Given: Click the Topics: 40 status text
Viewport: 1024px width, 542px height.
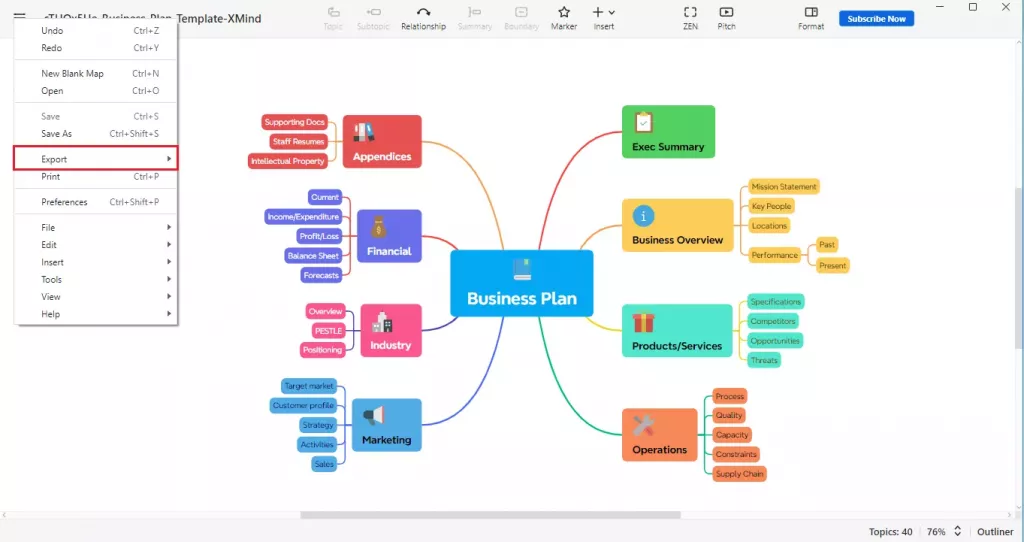Looking at the screenshot, I should tap(890, 532).
